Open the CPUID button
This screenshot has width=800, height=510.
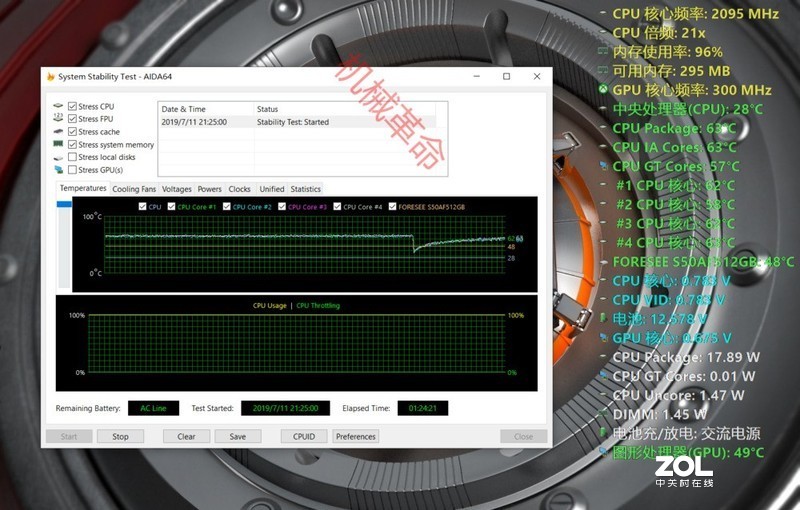304,437
